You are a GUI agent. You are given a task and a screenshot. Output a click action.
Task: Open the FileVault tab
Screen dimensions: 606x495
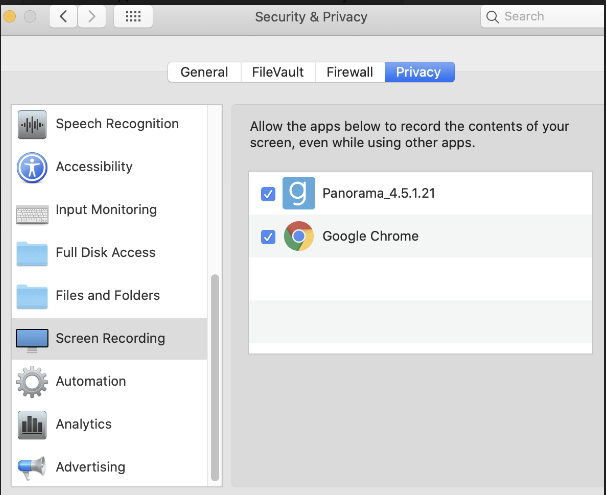[276, 72]
